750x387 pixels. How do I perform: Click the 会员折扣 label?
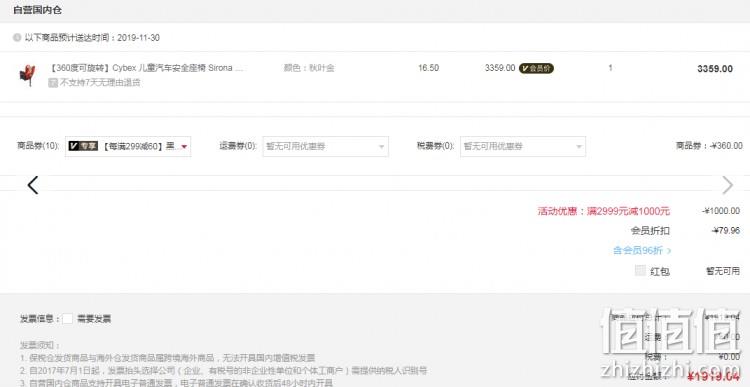coord(651,231)
